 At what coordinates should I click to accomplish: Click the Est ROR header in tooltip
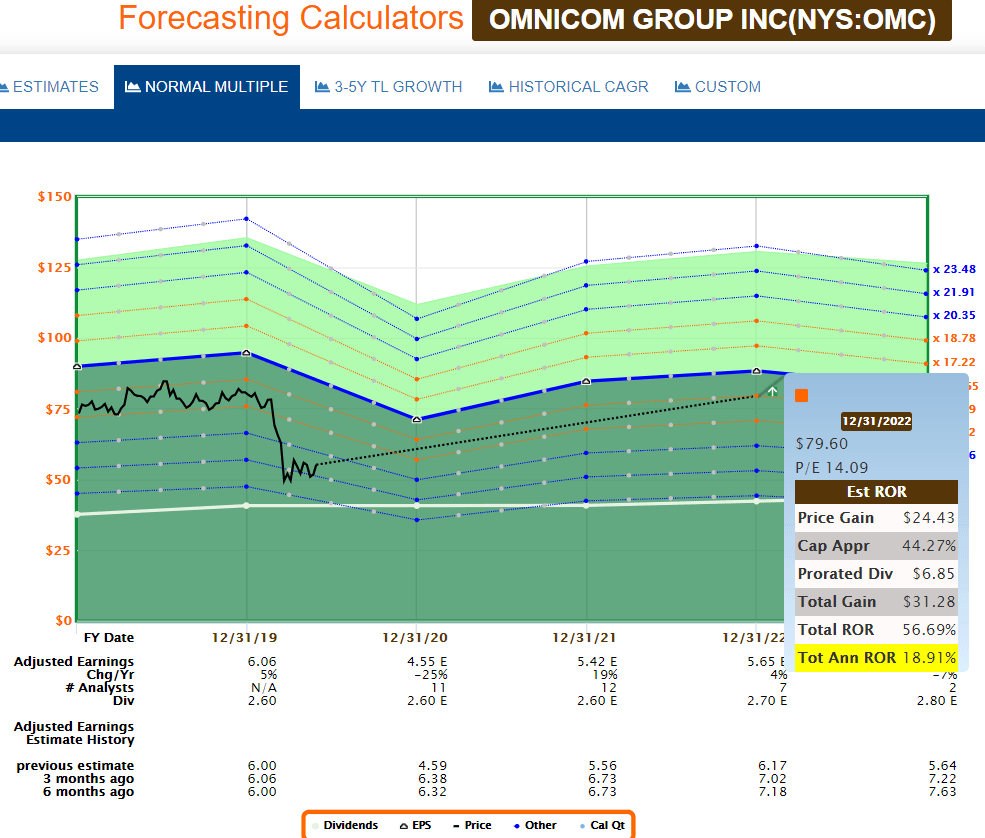[x=876, y=491]
